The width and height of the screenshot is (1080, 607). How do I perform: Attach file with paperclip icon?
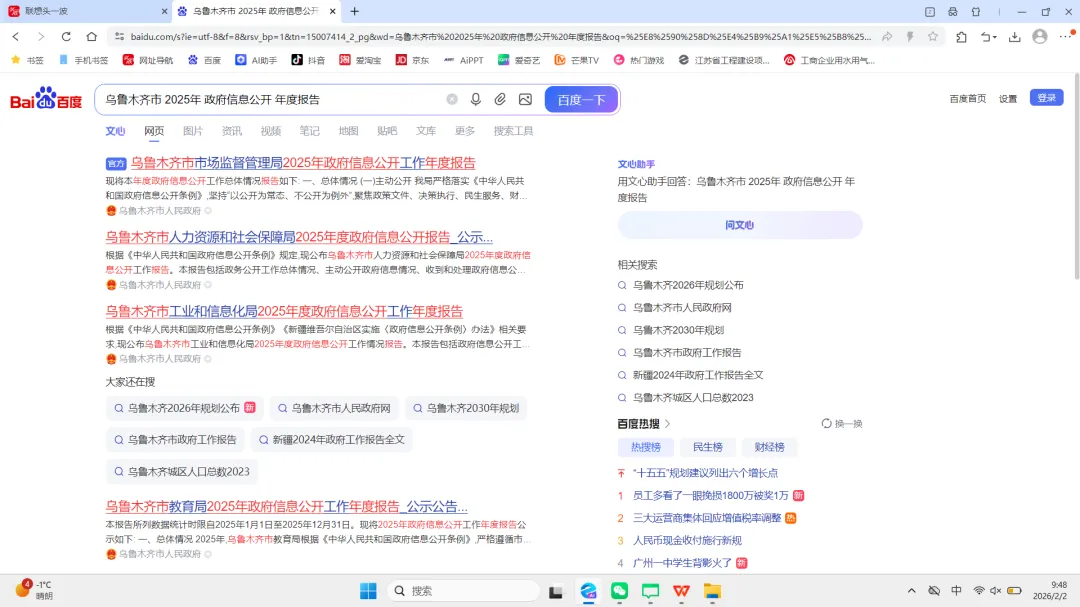tap(500, 99)
